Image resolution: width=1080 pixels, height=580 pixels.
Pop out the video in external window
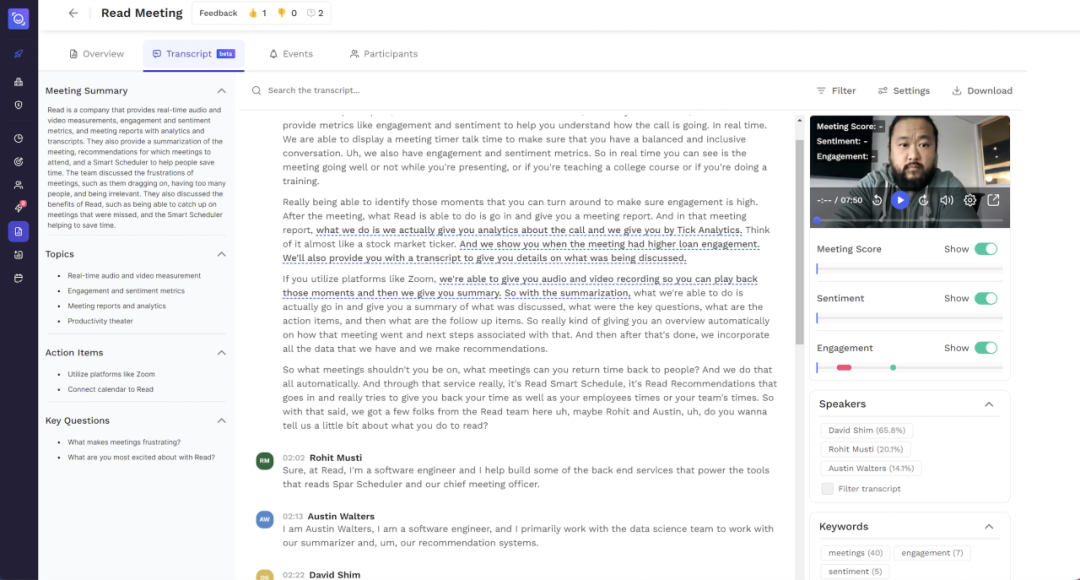[x=993, y=200]
